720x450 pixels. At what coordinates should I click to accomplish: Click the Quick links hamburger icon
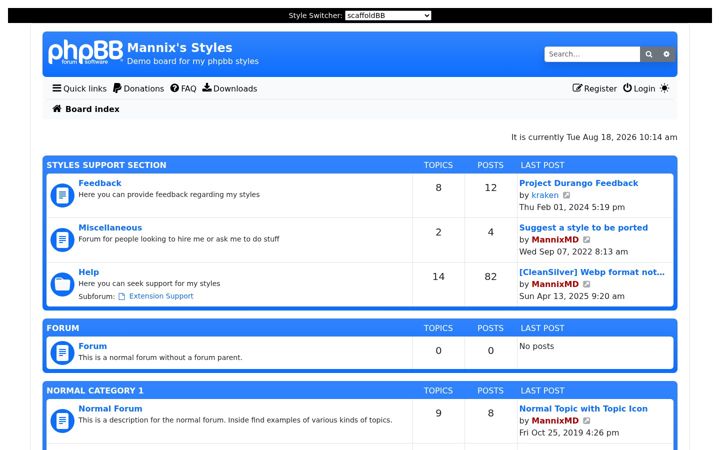(56, 88)
